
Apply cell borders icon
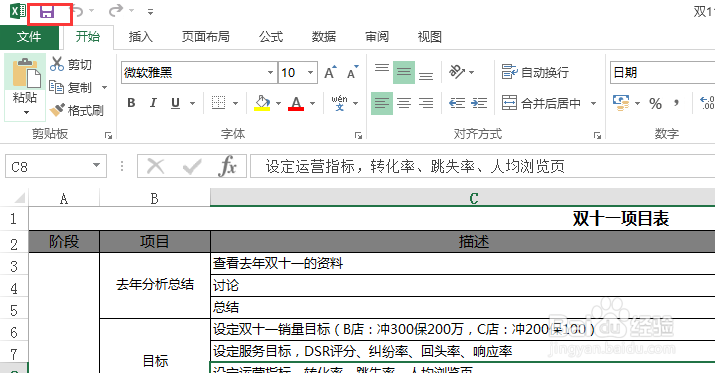click(218, 103)
